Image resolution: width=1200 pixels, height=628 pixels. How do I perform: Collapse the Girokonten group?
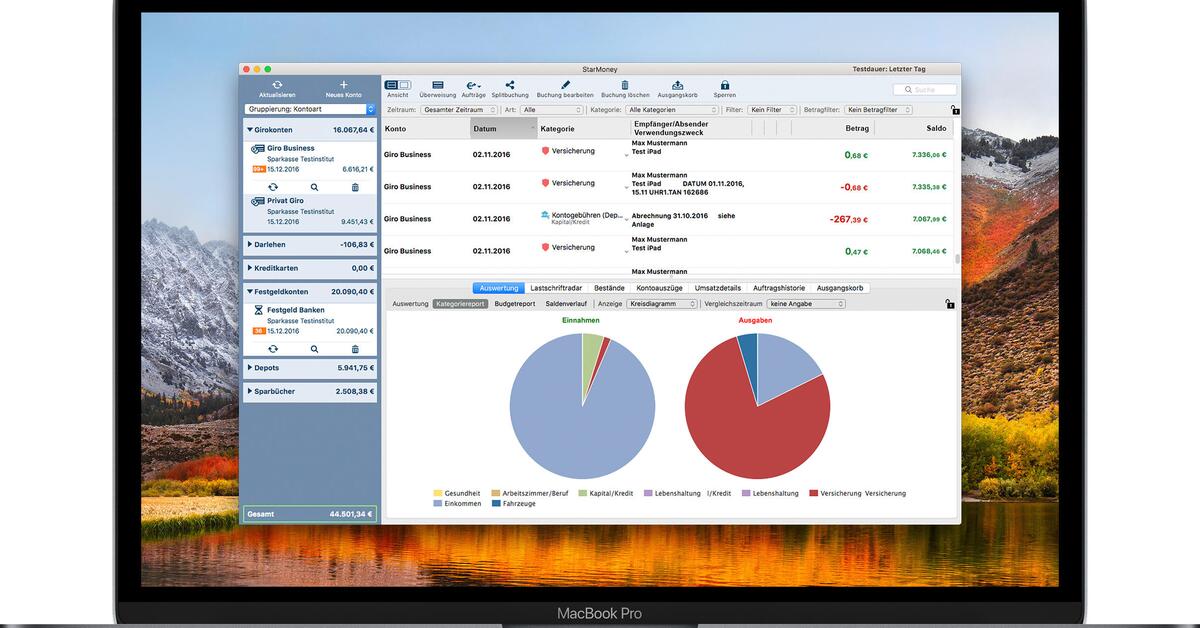tap(252, 129)
